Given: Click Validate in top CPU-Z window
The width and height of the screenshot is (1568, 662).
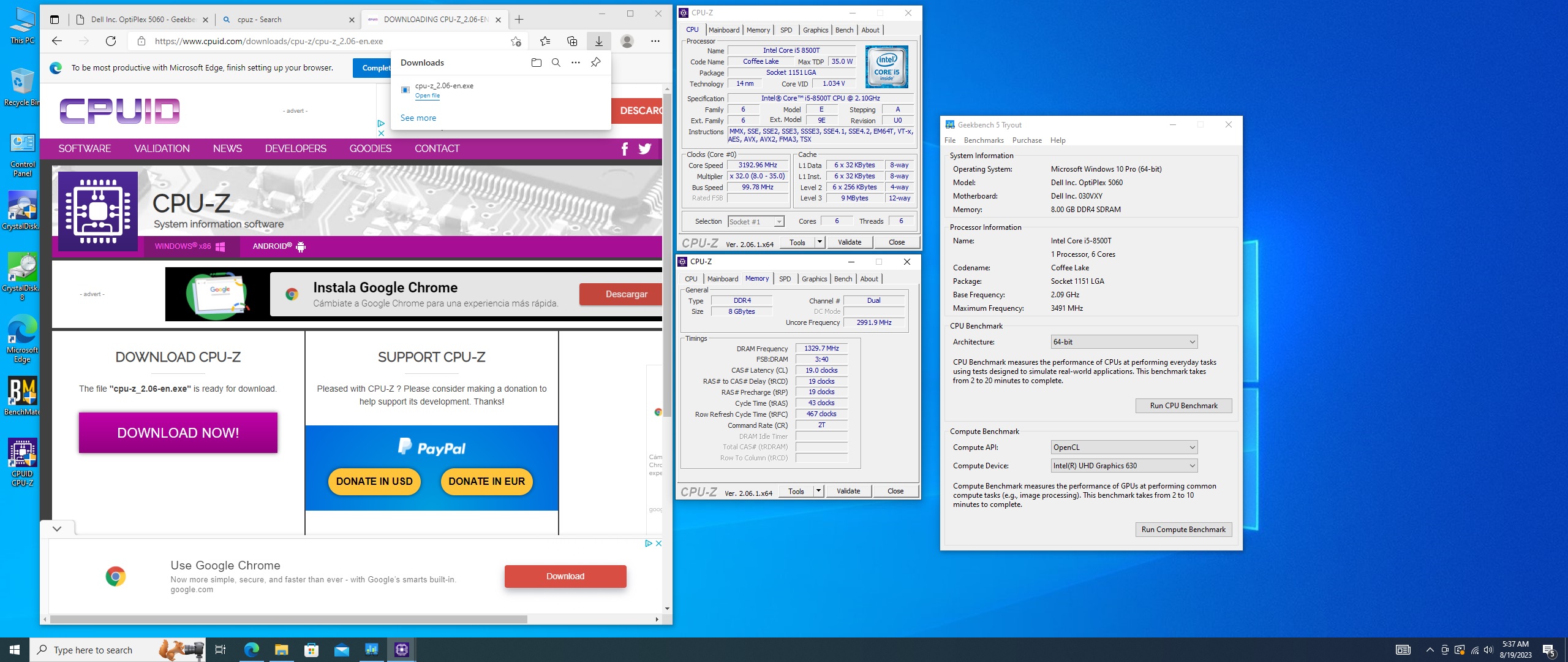Looking at the screenshot, I should pos(850,242).
